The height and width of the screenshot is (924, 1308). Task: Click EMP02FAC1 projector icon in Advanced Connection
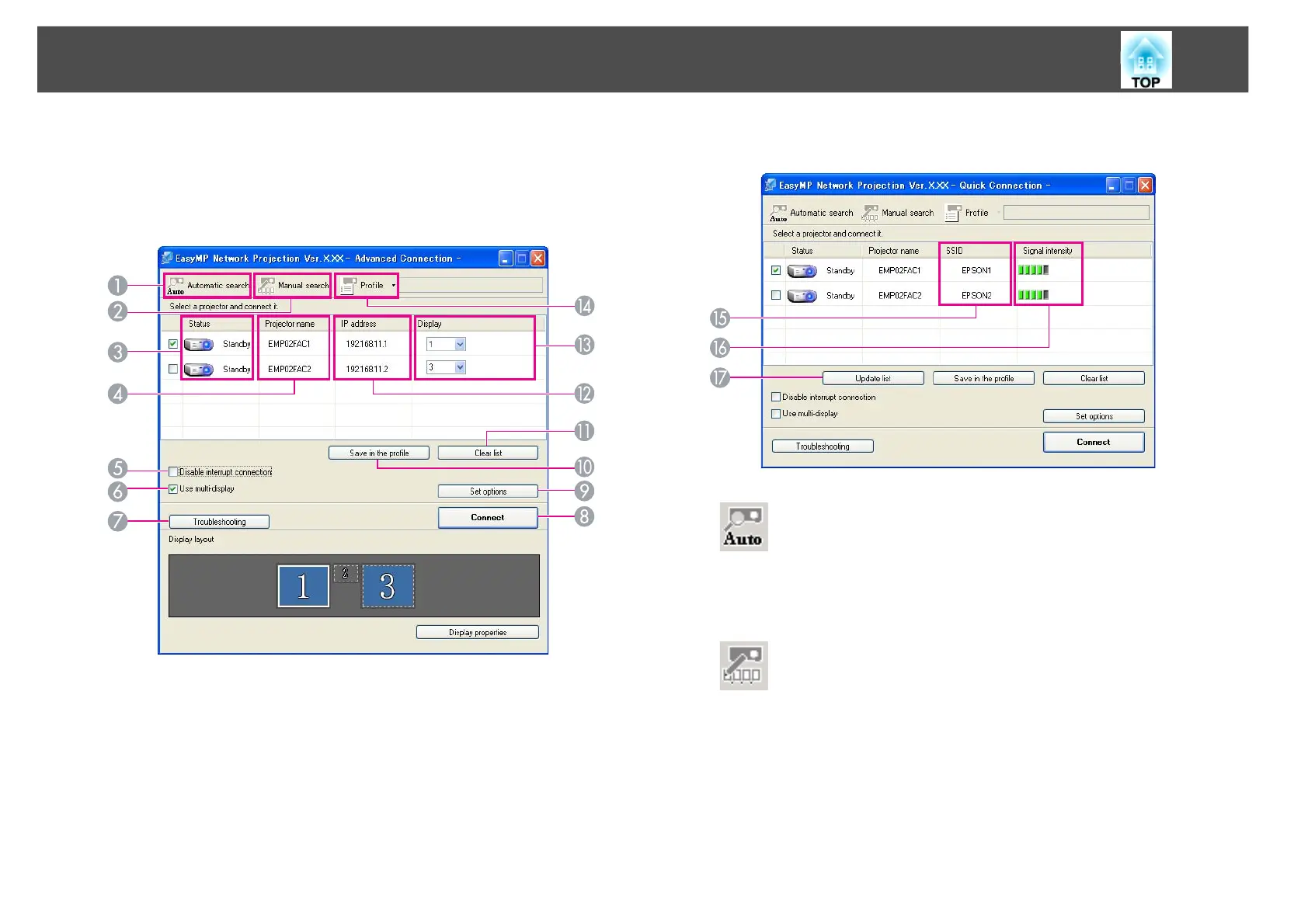[x=199, y=345]
